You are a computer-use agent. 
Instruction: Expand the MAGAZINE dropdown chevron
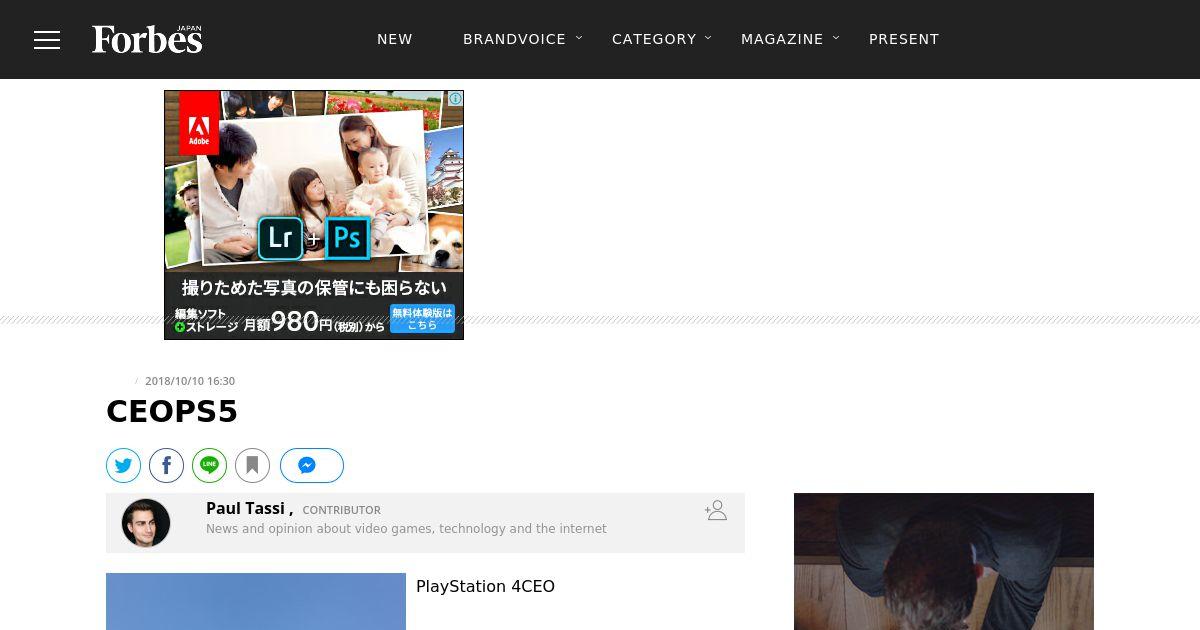836,38
